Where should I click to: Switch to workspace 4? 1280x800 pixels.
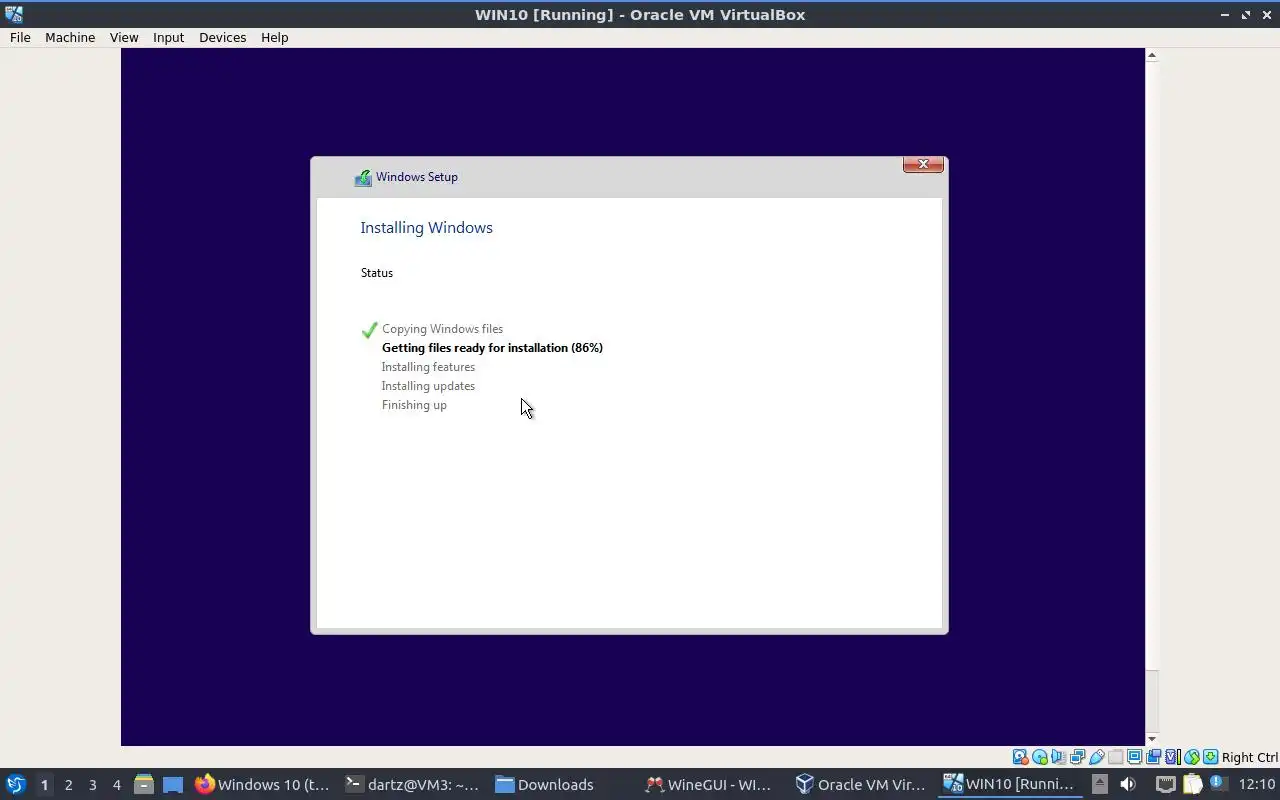point(116,785)
